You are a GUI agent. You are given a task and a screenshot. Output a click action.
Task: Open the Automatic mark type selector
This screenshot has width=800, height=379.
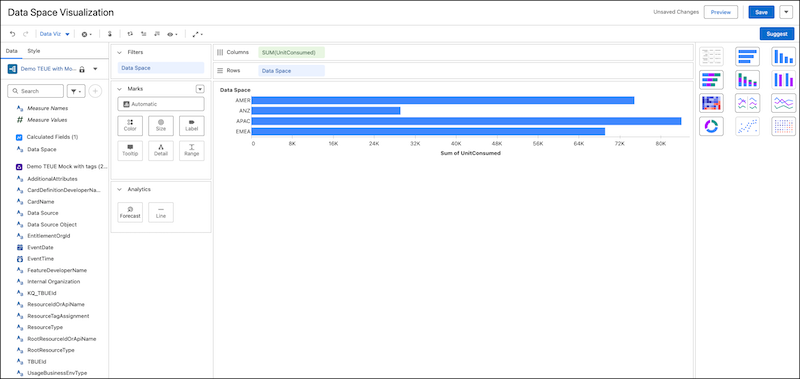pyautogui.click(x=161, y=104)
